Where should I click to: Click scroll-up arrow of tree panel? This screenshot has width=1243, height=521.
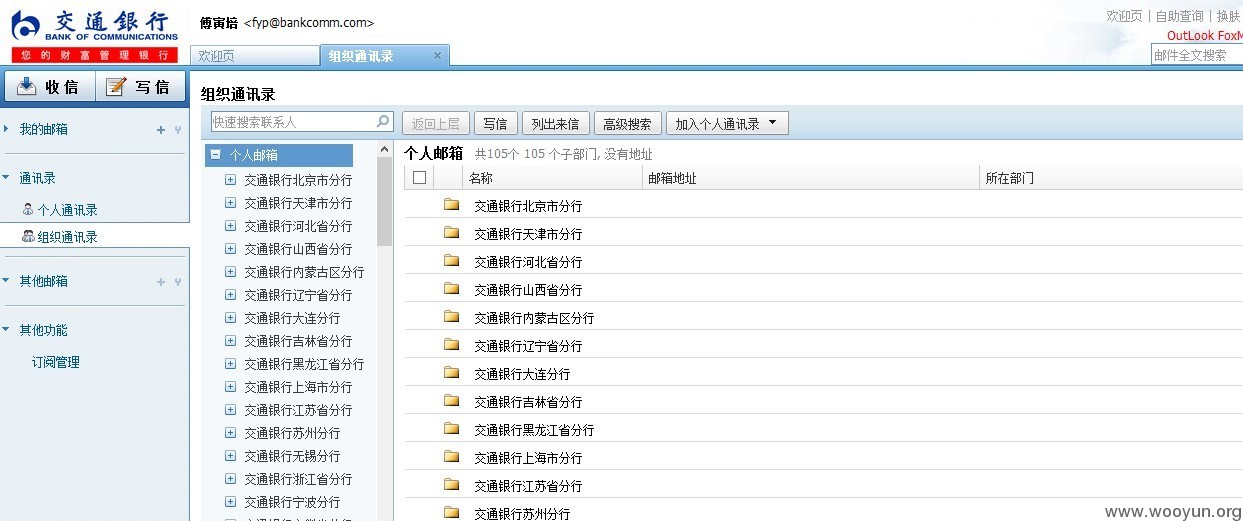click(x=385, y=150)
